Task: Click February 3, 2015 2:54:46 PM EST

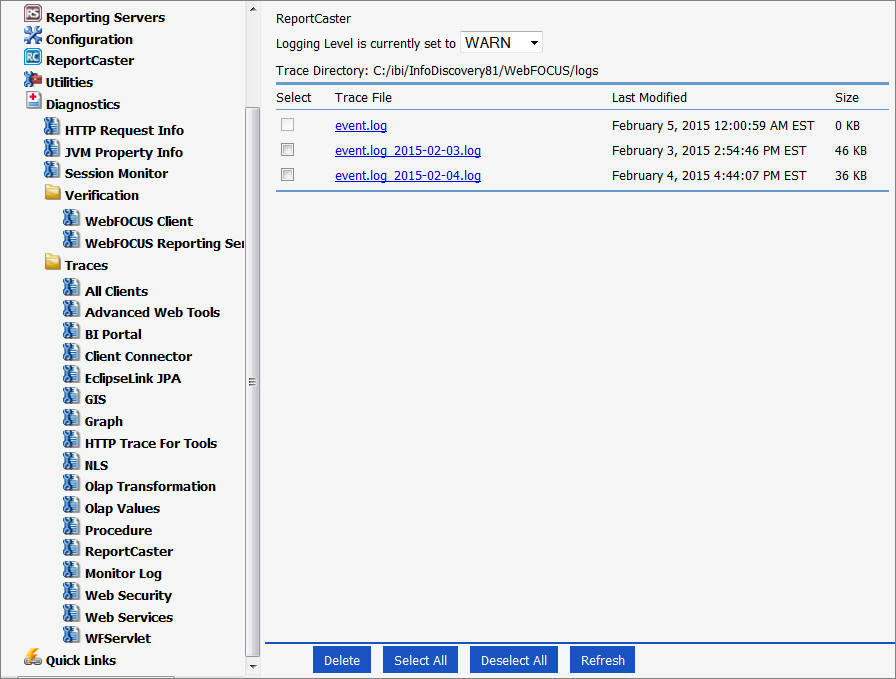Action: coord(709,151)
